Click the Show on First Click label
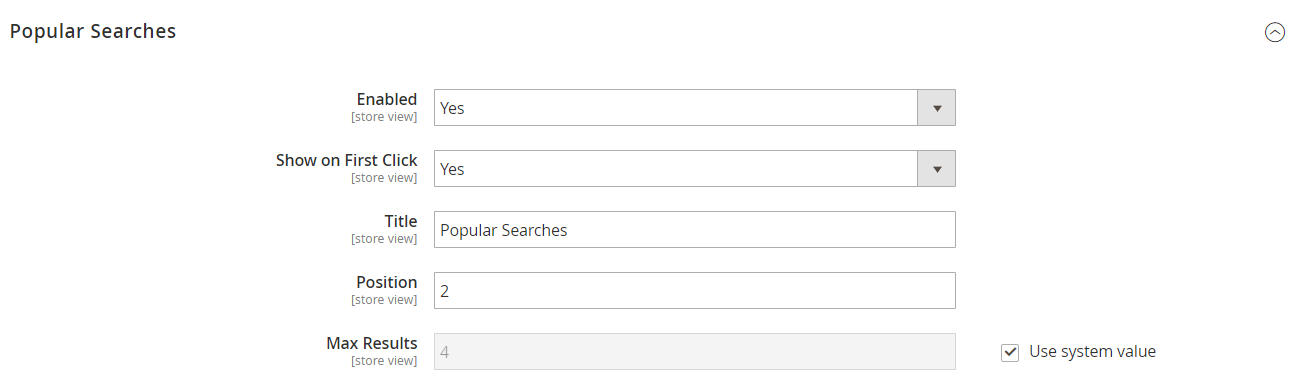The image size is (1311, 382). click(x=347, y=160)
